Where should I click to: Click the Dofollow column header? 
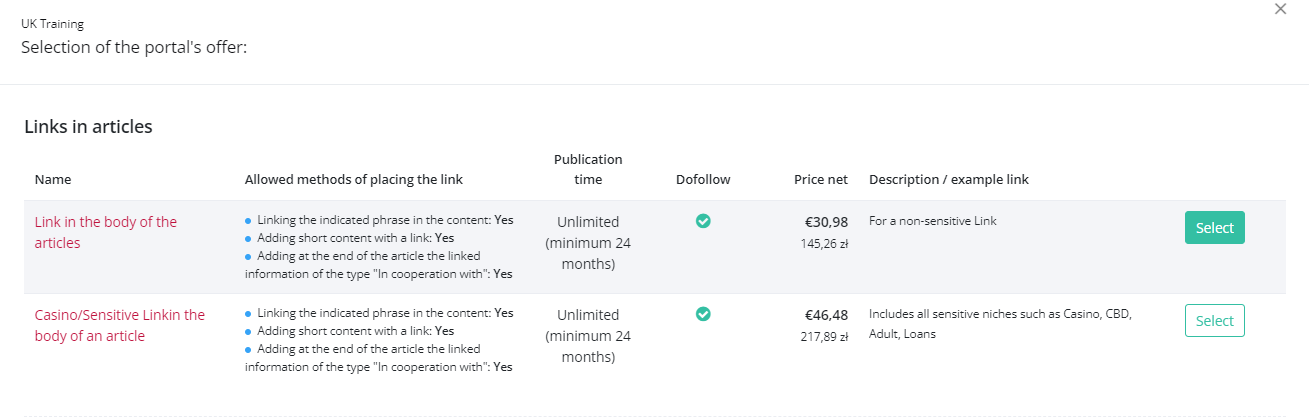[x=703, y=180]
